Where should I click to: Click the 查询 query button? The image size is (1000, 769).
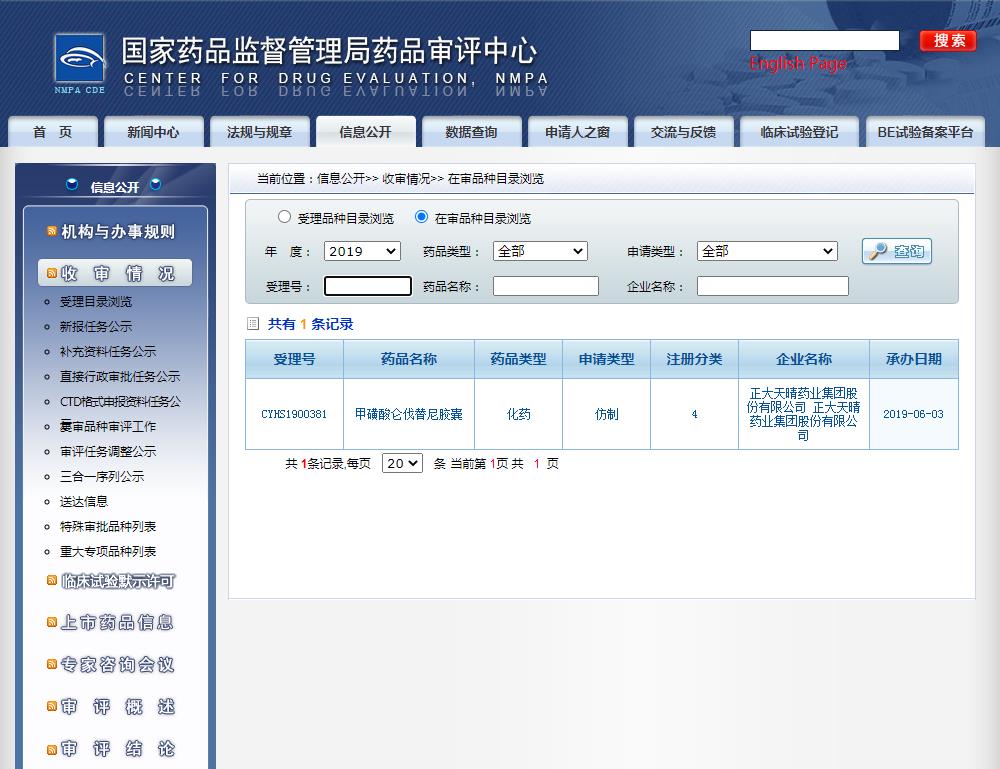[897, 251]
